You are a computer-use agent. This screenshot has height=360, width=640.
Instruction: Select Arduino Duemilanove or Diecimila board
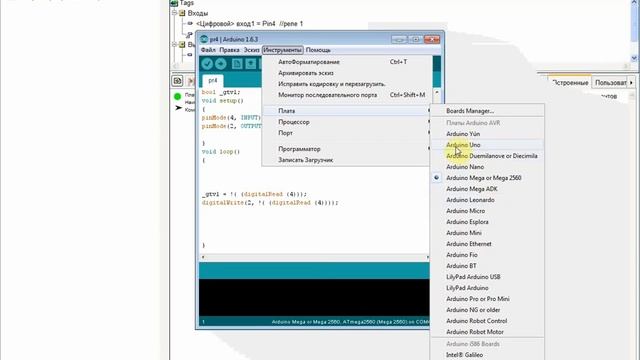[487, 156]
